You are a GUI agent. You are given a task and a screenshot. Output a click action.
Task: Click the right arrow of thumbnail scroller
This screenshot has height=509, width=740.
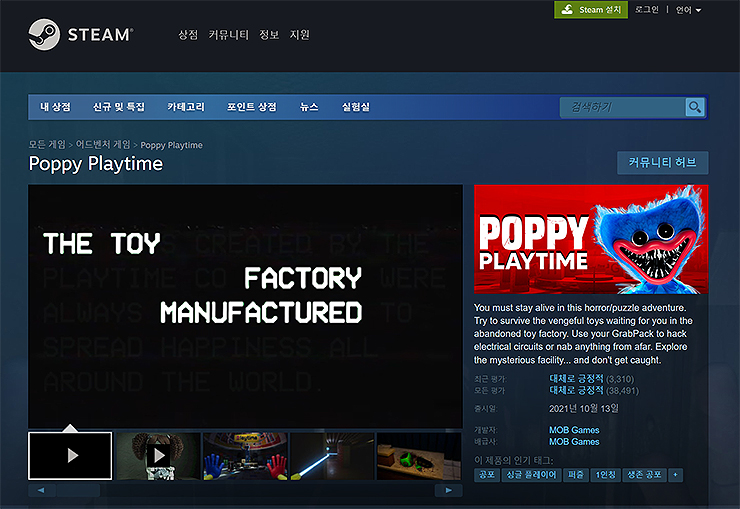point(449,491)
